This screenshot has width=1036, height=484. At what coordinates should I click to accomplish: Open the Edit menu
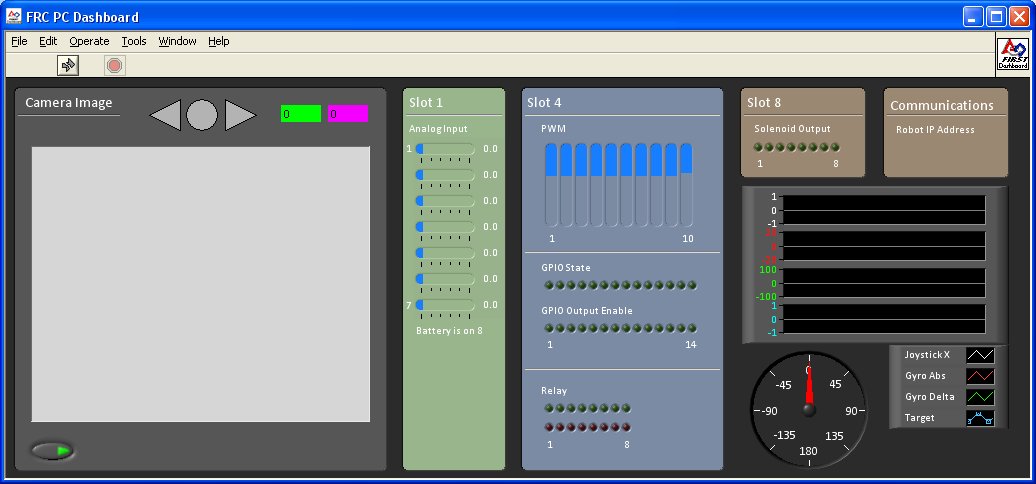point(48,41)
